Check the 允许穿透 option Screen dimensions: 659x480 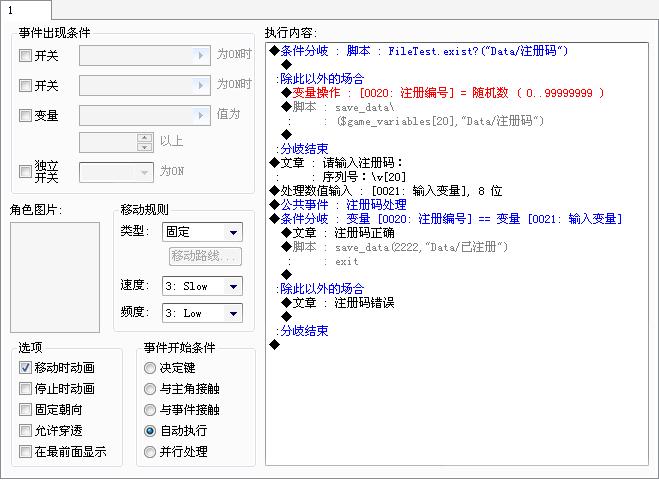(x=25, y=431)
